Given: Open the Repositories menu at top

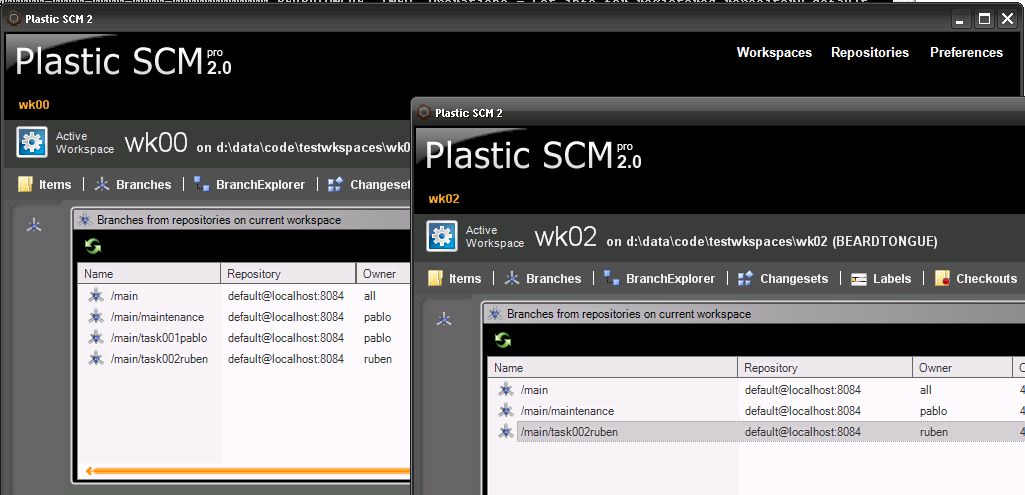Looking at the screenshot, I should pos(869,52).
